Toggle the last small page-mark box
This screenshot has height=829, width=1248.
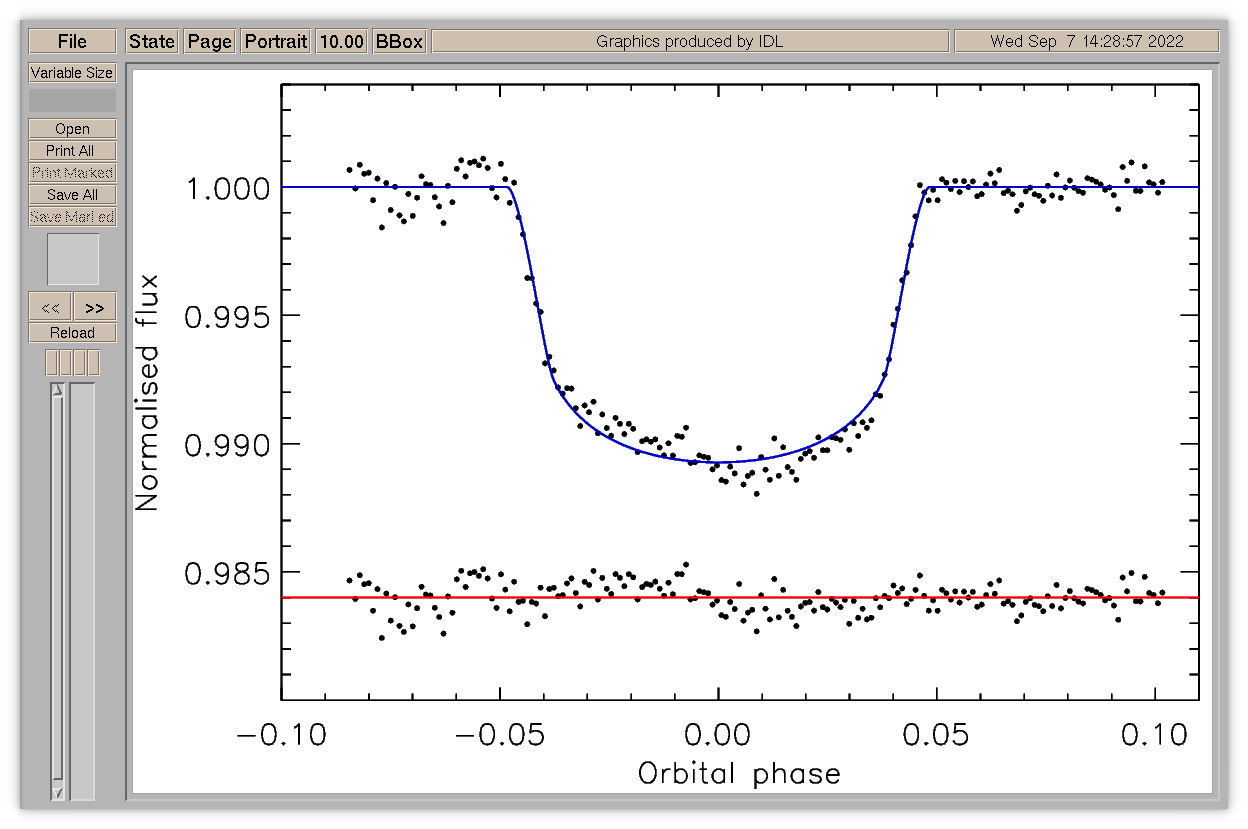click(94, 362)
